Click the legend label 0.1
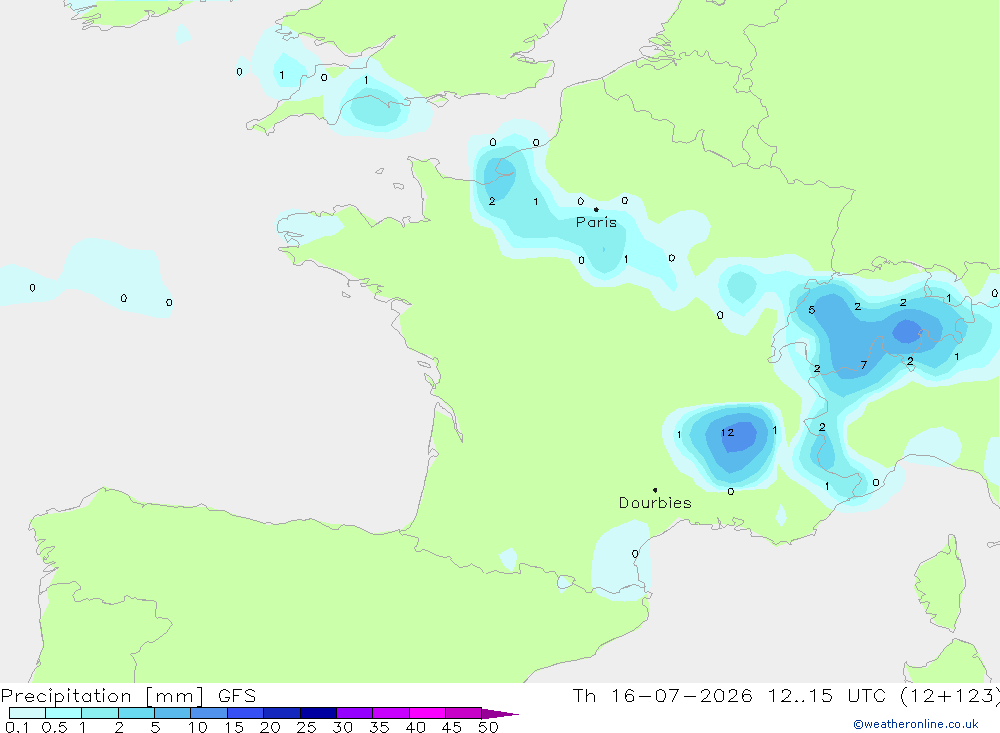Image resolution: width=1000 pixels, height=733 pixels. click(x=17, y=727)
